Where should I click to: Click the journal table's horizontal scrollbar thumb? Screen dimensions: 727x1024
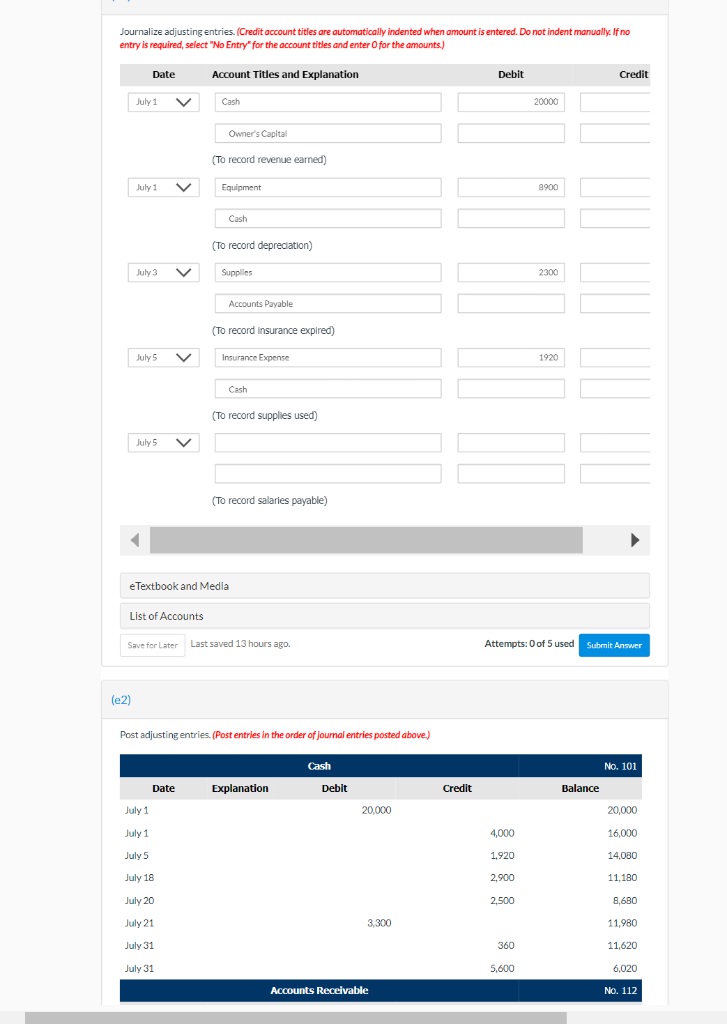pyautogui.click(x=366, y=540)
